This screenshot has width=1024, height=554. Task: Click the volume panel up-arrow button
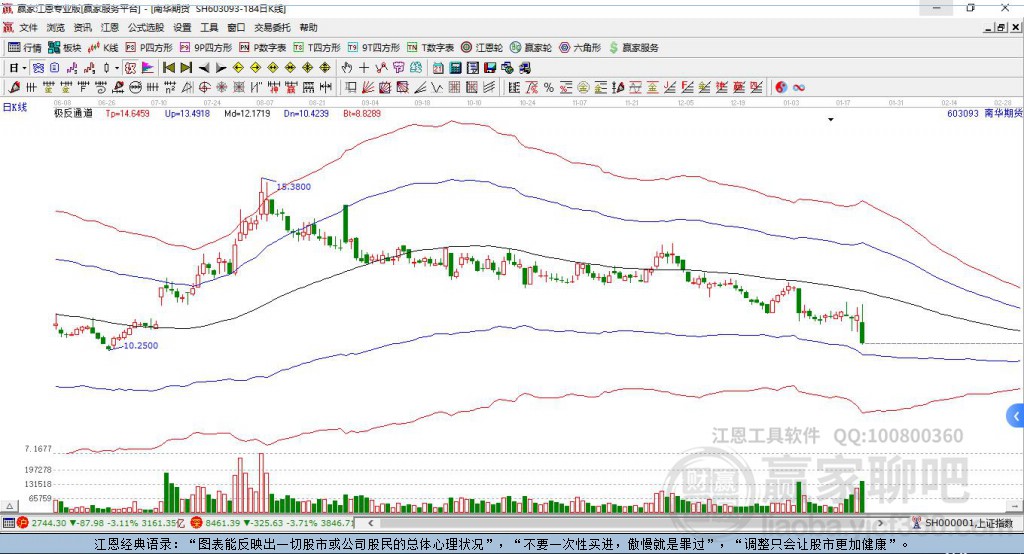[x=9, y=506]
